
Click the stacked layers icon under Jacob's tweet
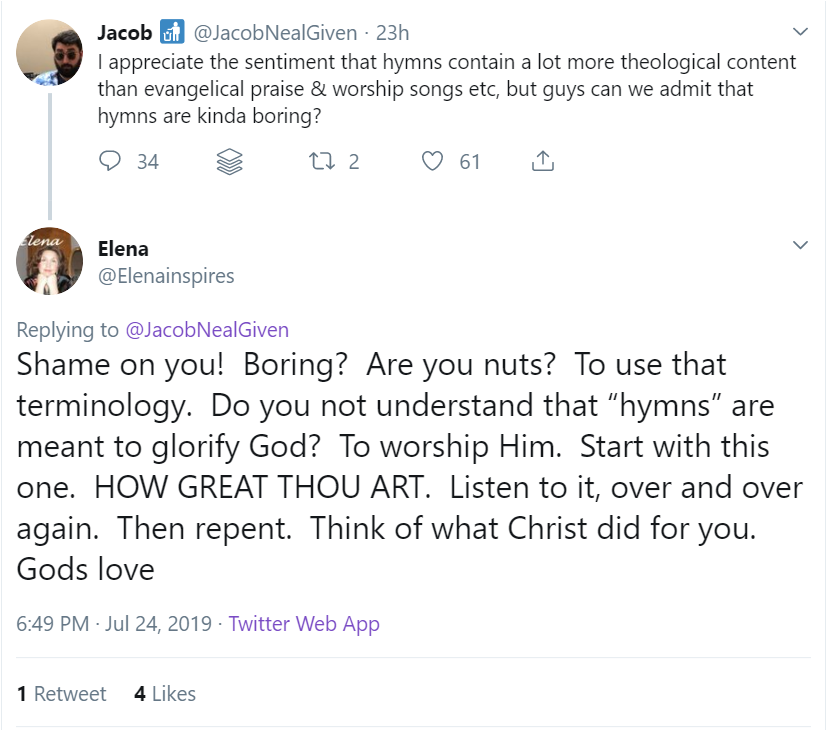point(229,161)
